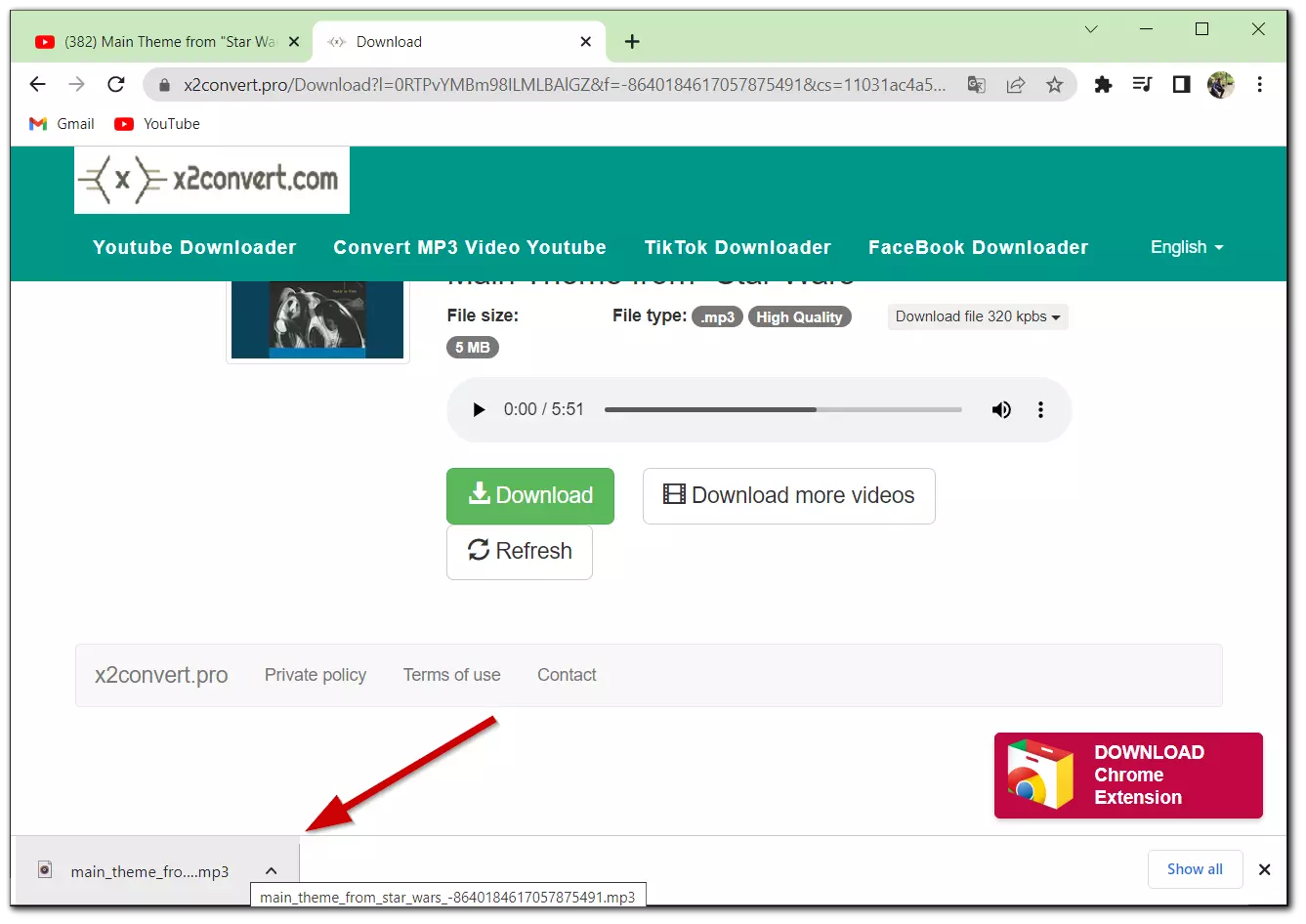The image size is (1306, 924).
Task: Click the green Download button
Action: click(x=530, y=495)
